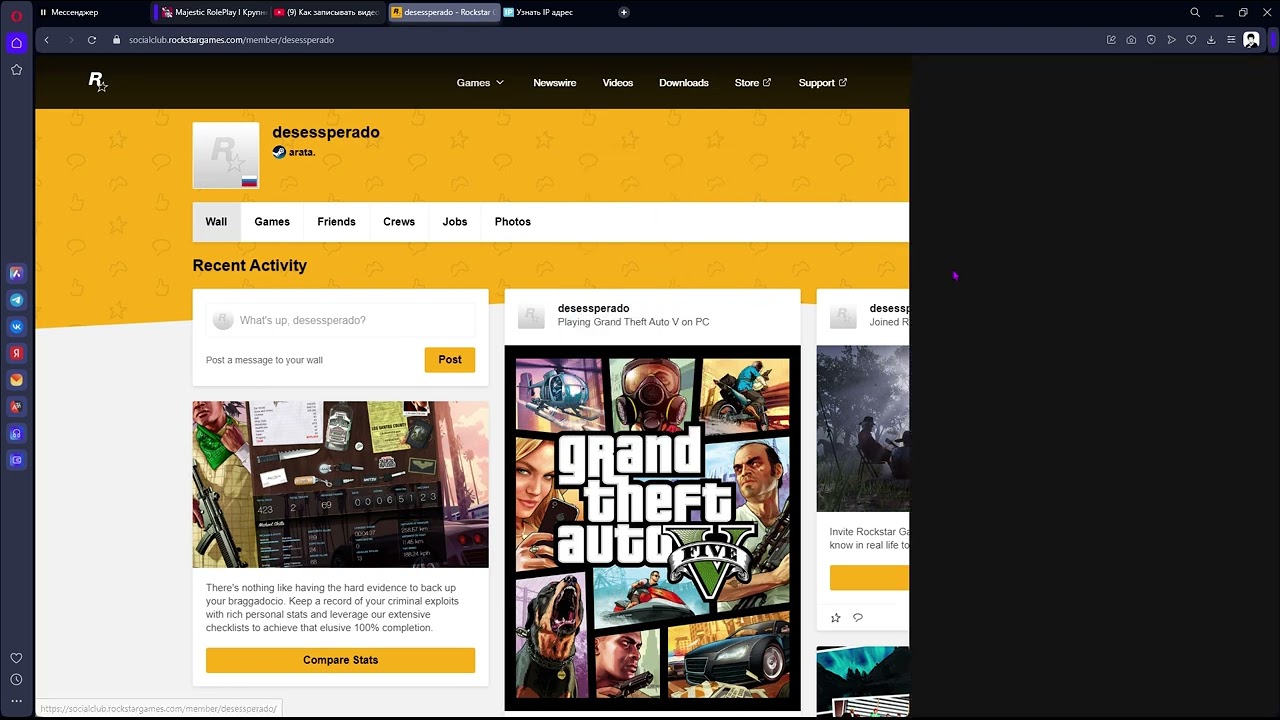Viewport: 1280px width, 720px height.
Task: Click the send/flow arrow icon
Action: (x=1171, y=40)
